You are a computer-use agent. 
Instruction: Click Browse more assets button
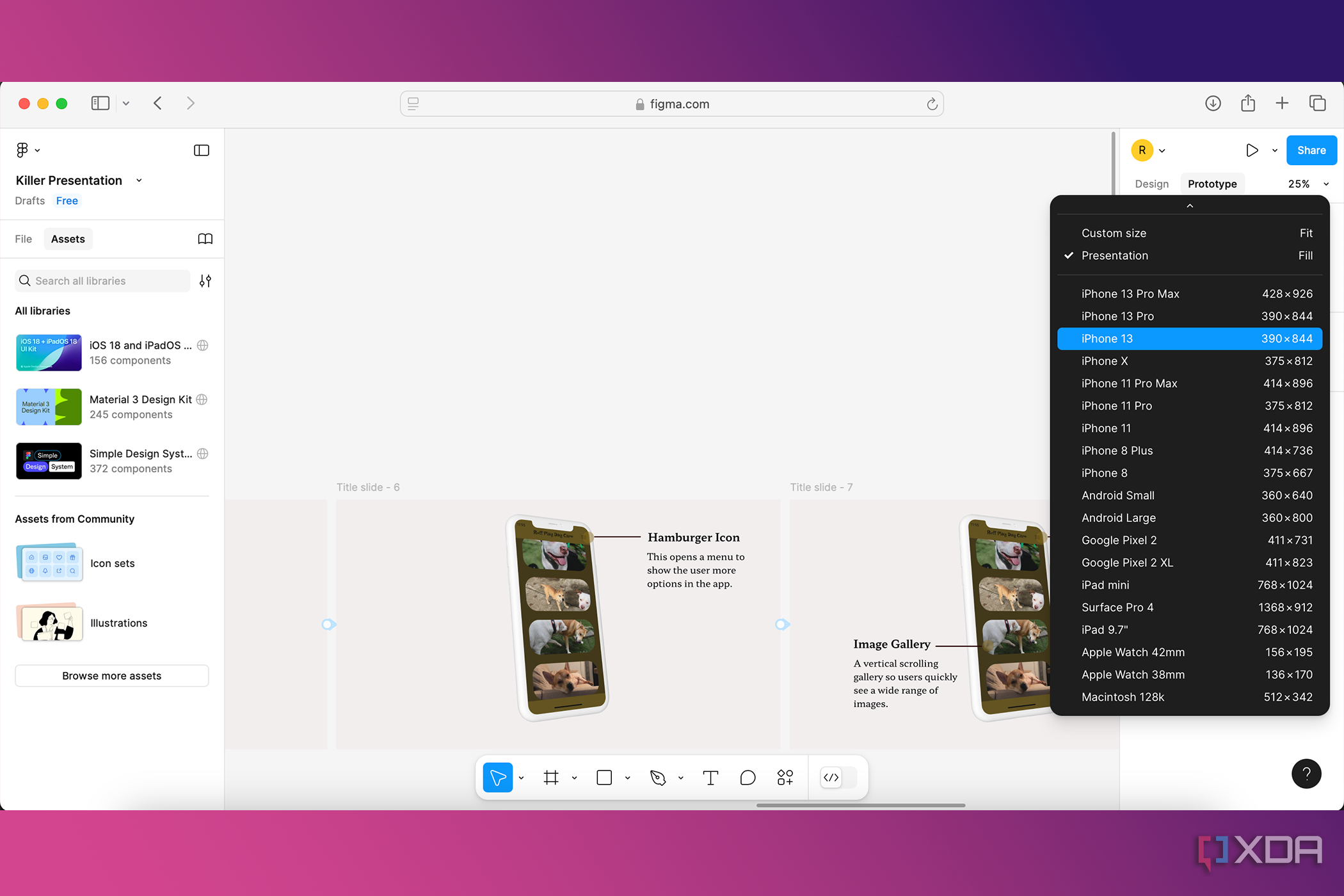coord(112,676)
